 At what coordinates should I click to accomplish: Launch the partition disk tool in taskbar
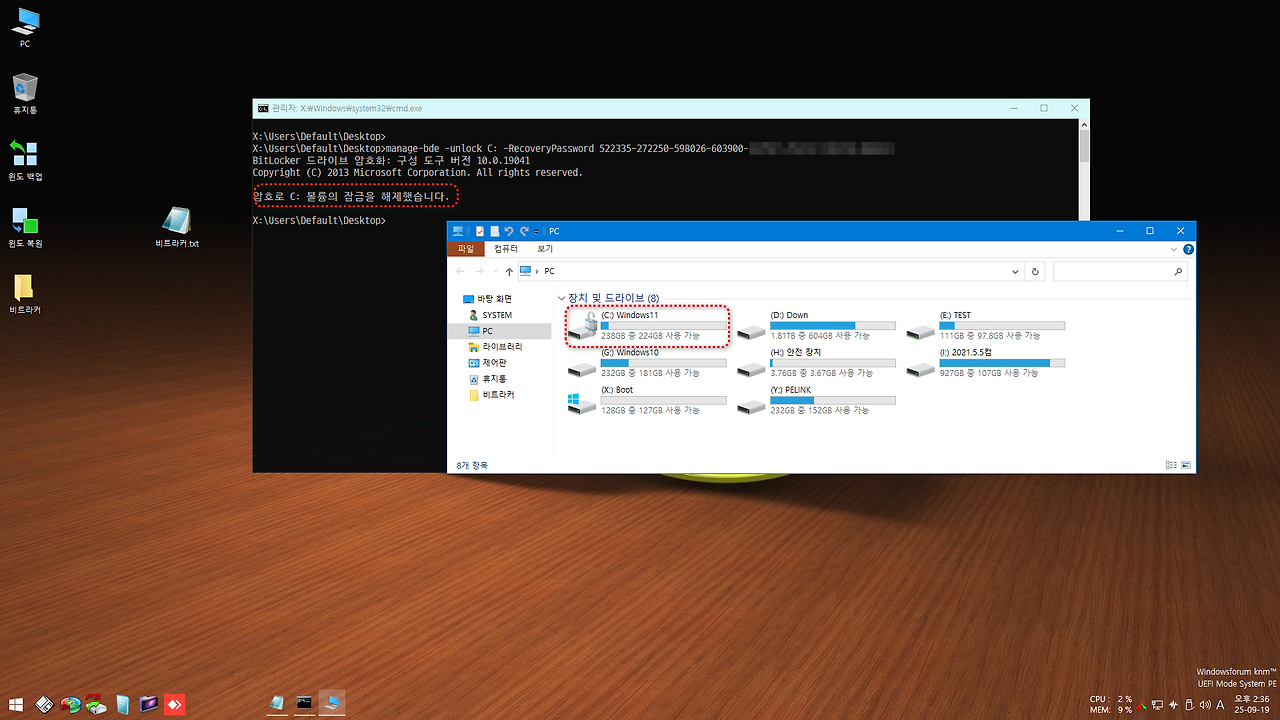70,704
